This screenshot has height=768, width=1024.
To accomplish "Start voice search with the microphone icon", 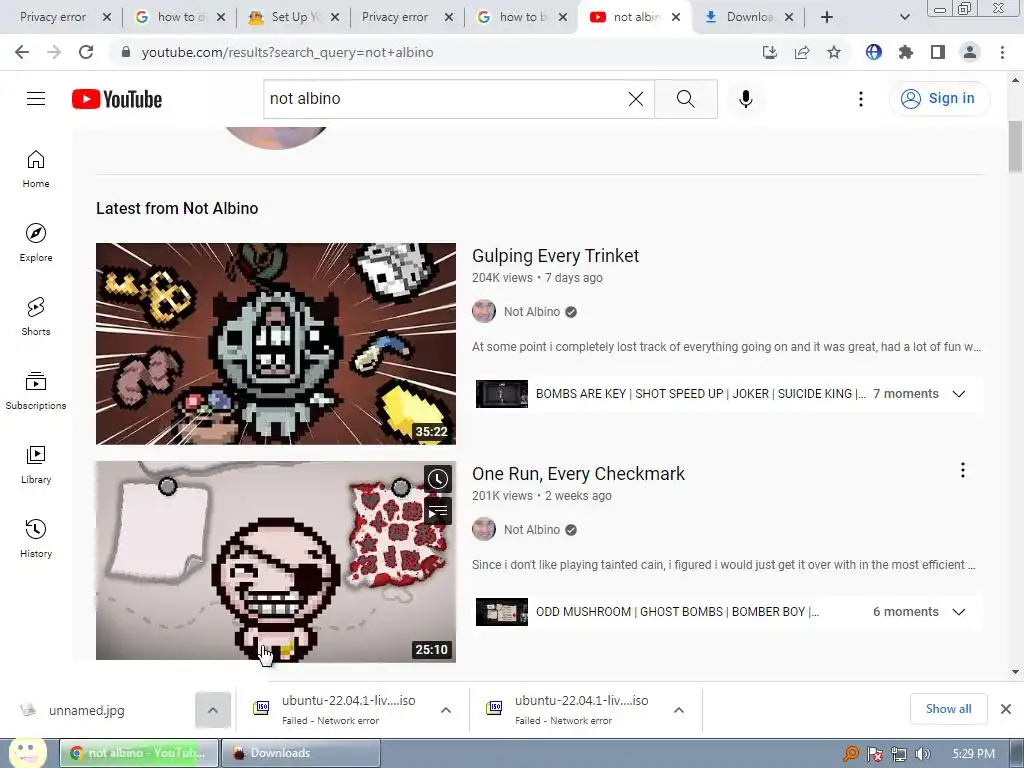I will 745,99.
